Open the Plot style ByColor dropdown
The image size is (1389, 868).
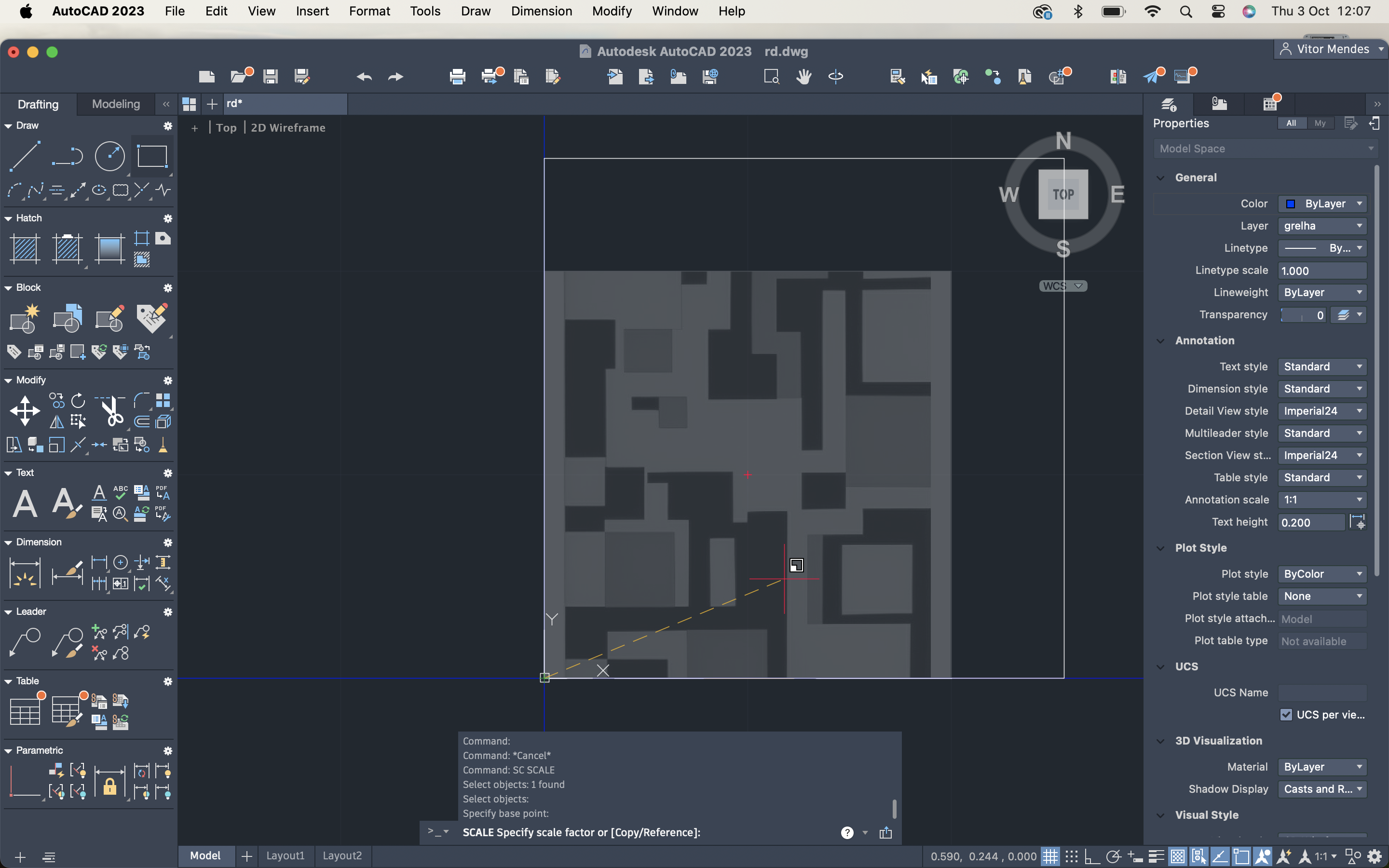(x=1322, y=574)
